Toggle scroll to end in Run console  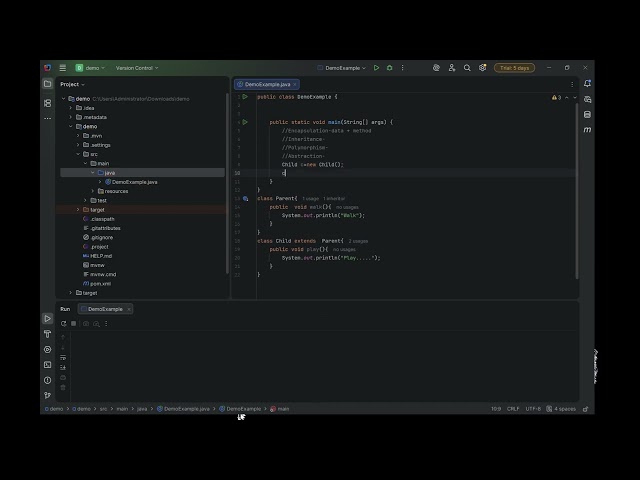coord(63,367)
